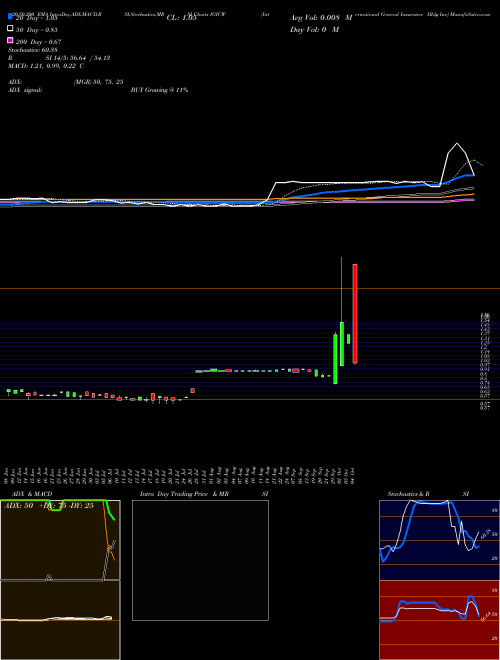Click the blue 20 Day legend swatch
The image size is (500, 660).
tap(10, 17)
